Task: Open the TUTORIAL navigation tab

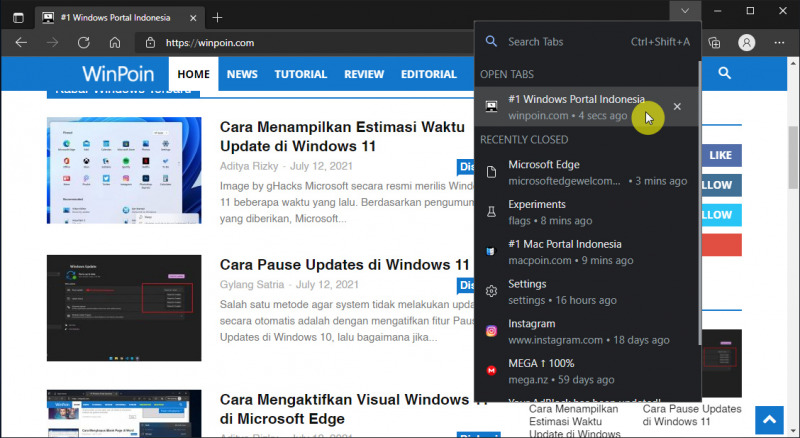Action: pos(301,74)
